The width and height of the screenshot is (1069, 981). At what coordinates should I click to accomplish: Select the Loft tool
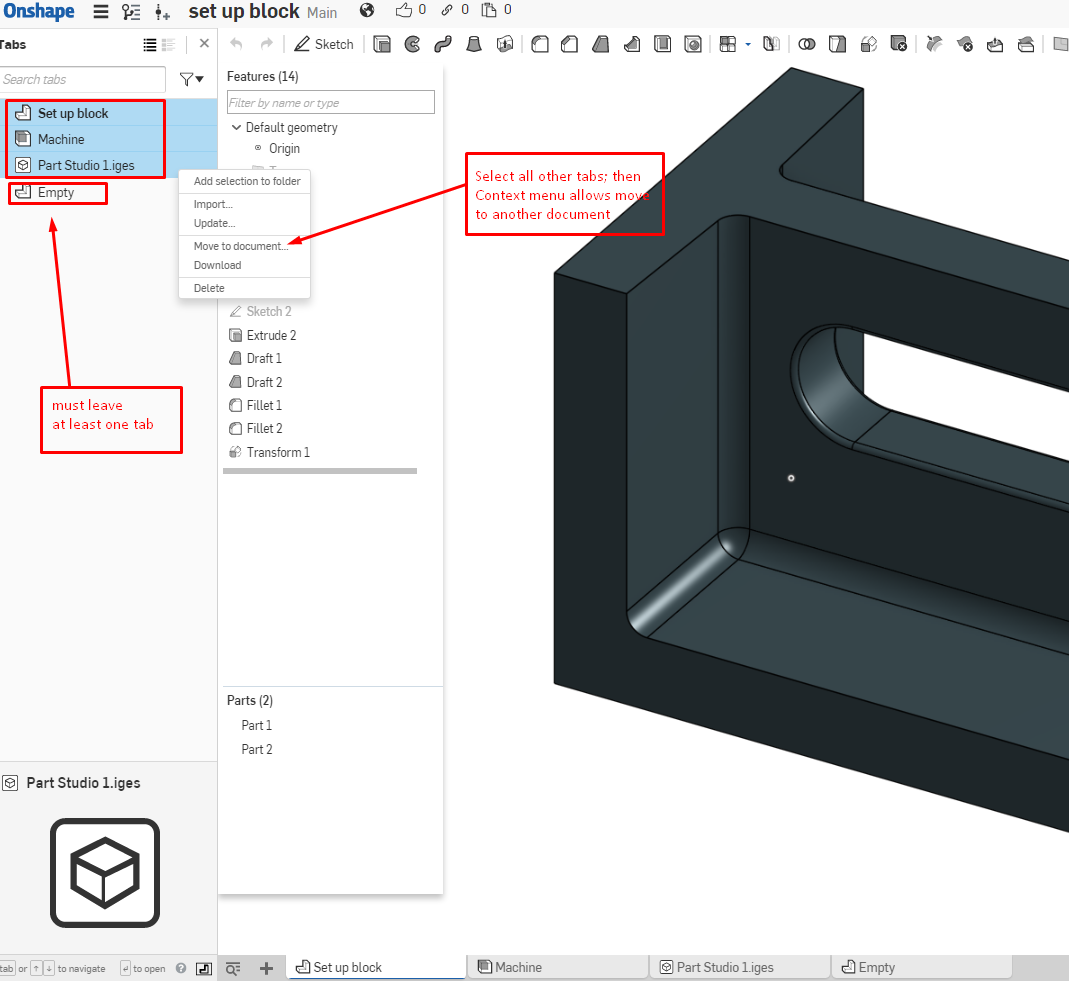pos(474,44)
